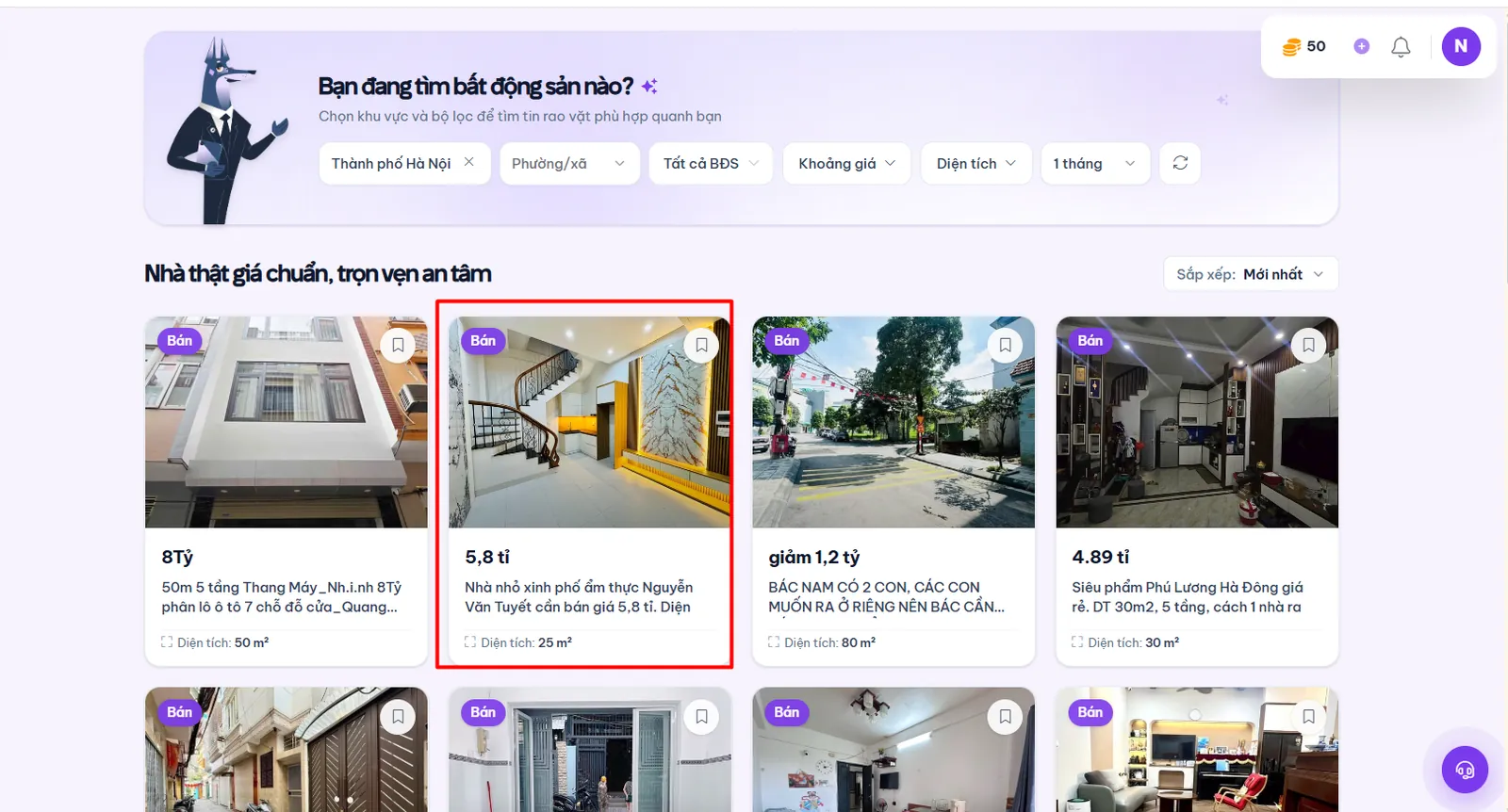The width and height of the screenshot is (1508, 812).
Task: Open the 1 tháng time dropdown
Action: point(1095,163)
